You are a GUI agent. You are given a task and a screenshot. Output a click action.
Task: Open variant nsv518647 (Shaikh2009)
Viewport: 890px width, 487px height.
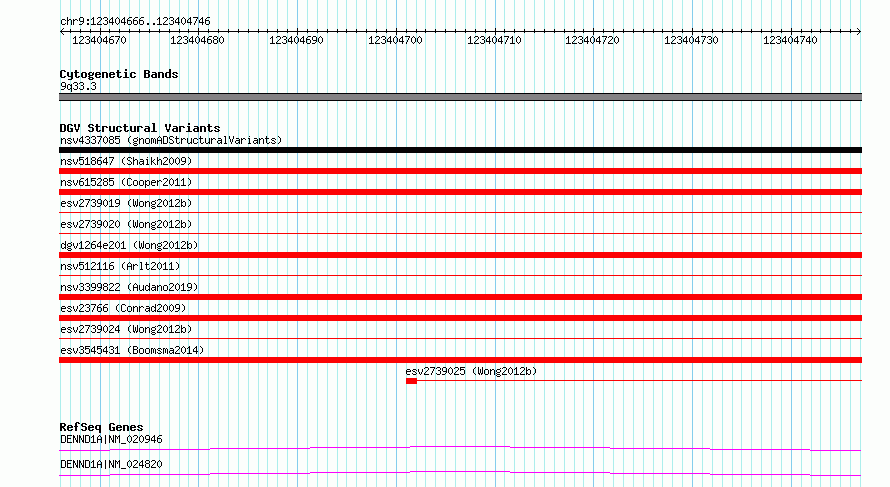coord(126,161)
